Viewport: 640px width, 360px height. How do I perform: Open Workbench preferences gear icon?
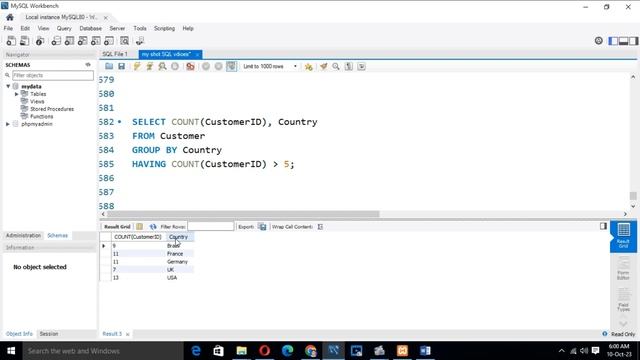click(598, 40)
